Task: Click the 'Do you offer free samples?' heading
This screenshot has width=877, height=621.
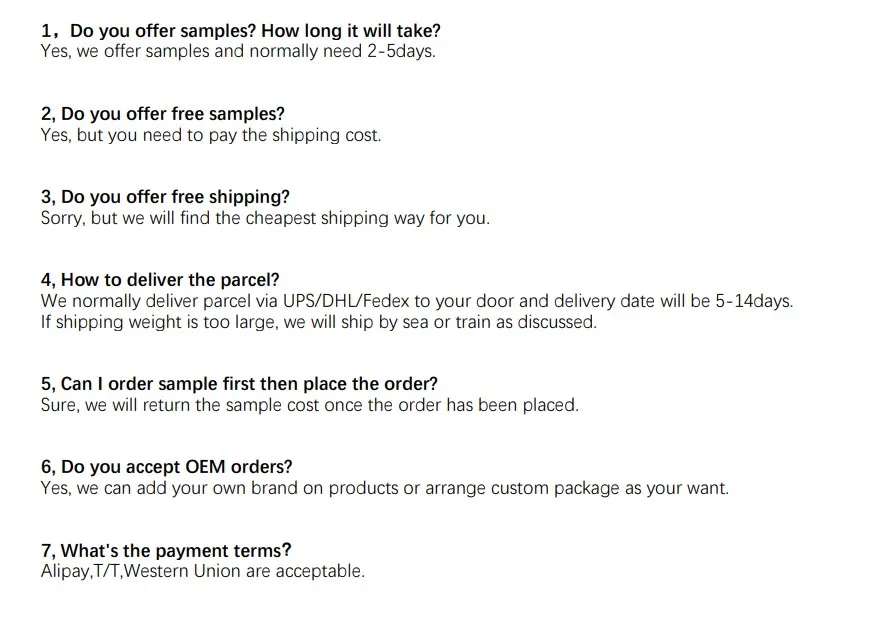Action: tap(163, 114)
